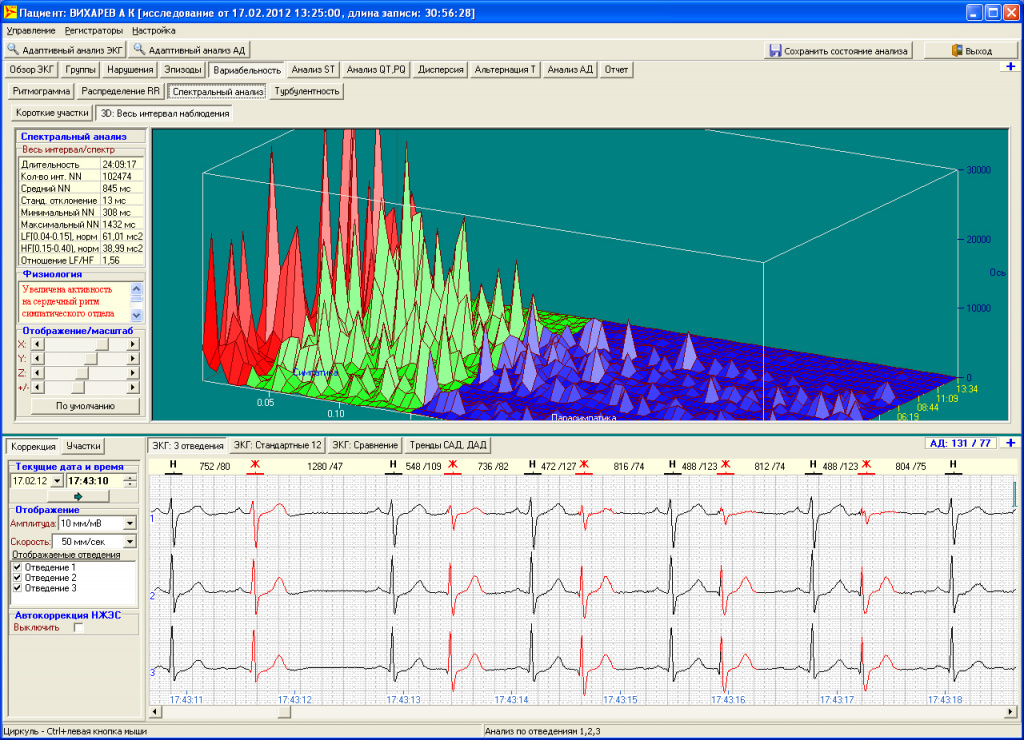Viewport: 1024px width, 740px height.
Task: Click the Выход exit door button
Action: click(971, 50)
